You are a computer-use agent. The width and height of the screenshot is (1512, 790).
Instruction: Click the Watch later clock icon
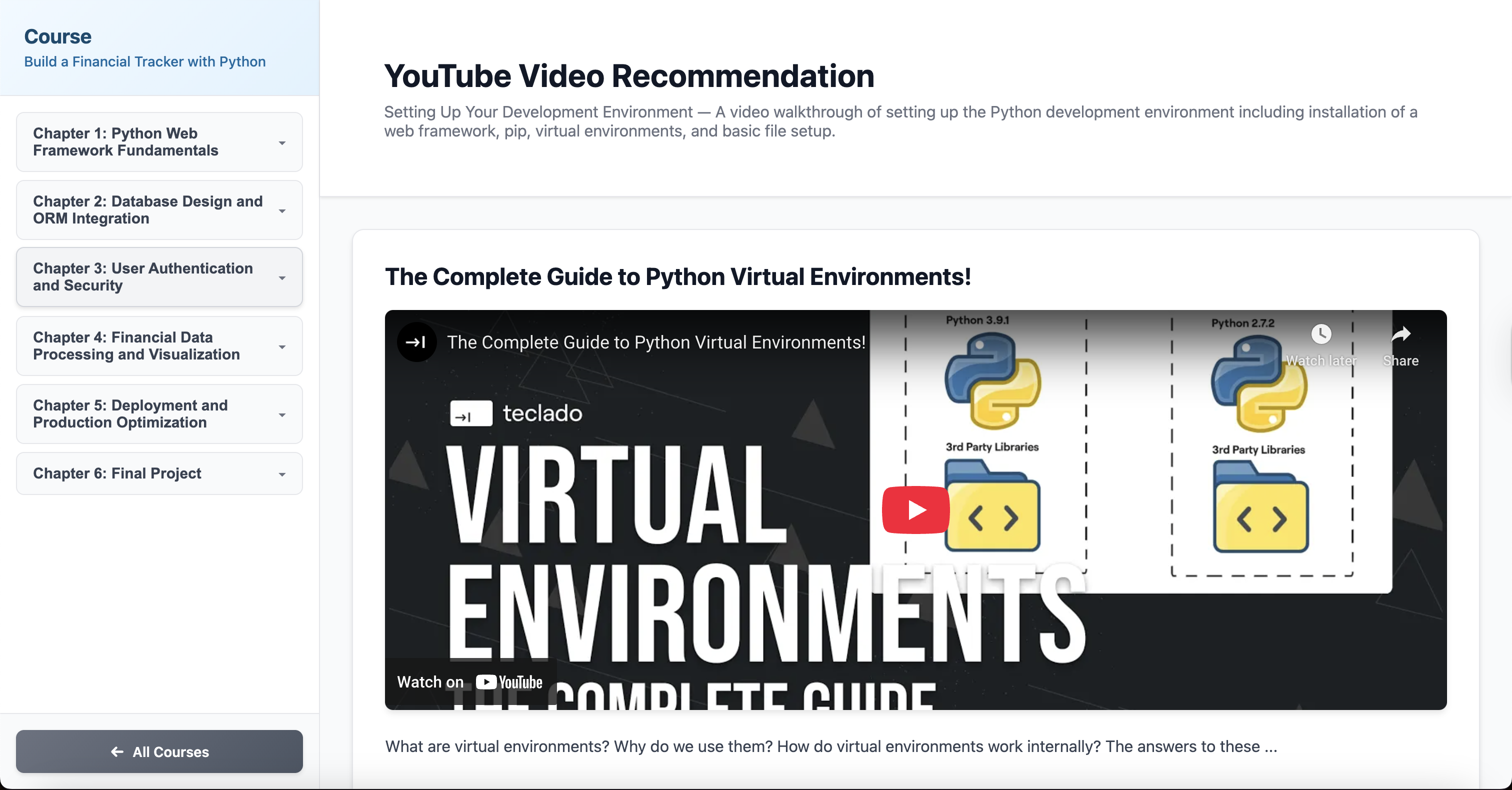coord(1320,334)
